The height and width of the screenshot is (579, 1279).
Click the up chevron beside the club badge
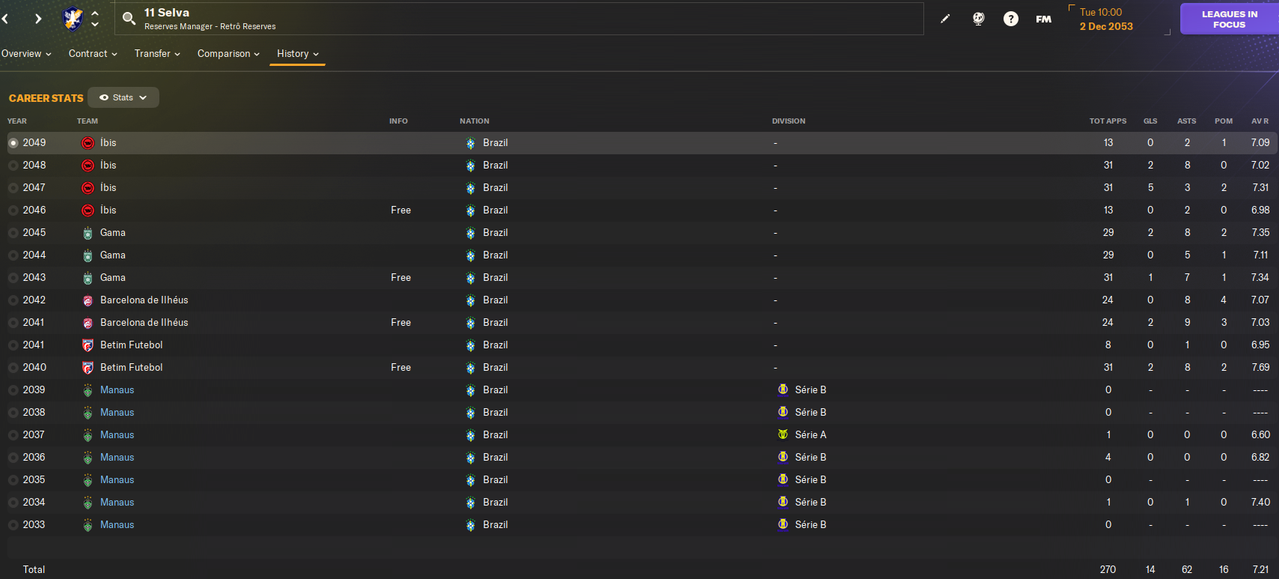coord(94,14)
